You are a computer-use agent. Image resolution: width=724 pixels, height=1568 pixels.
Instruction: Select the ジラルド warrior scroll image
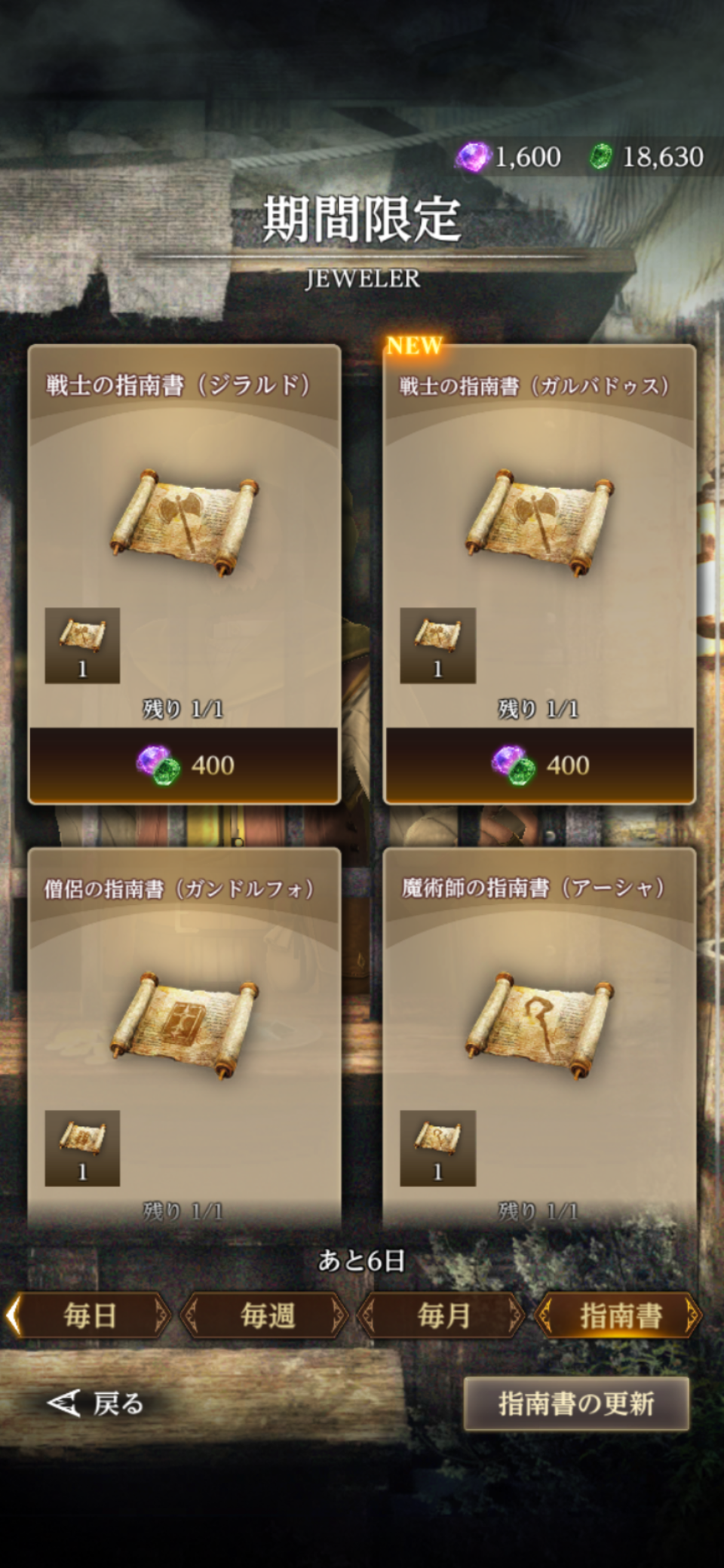pos(185,522)
